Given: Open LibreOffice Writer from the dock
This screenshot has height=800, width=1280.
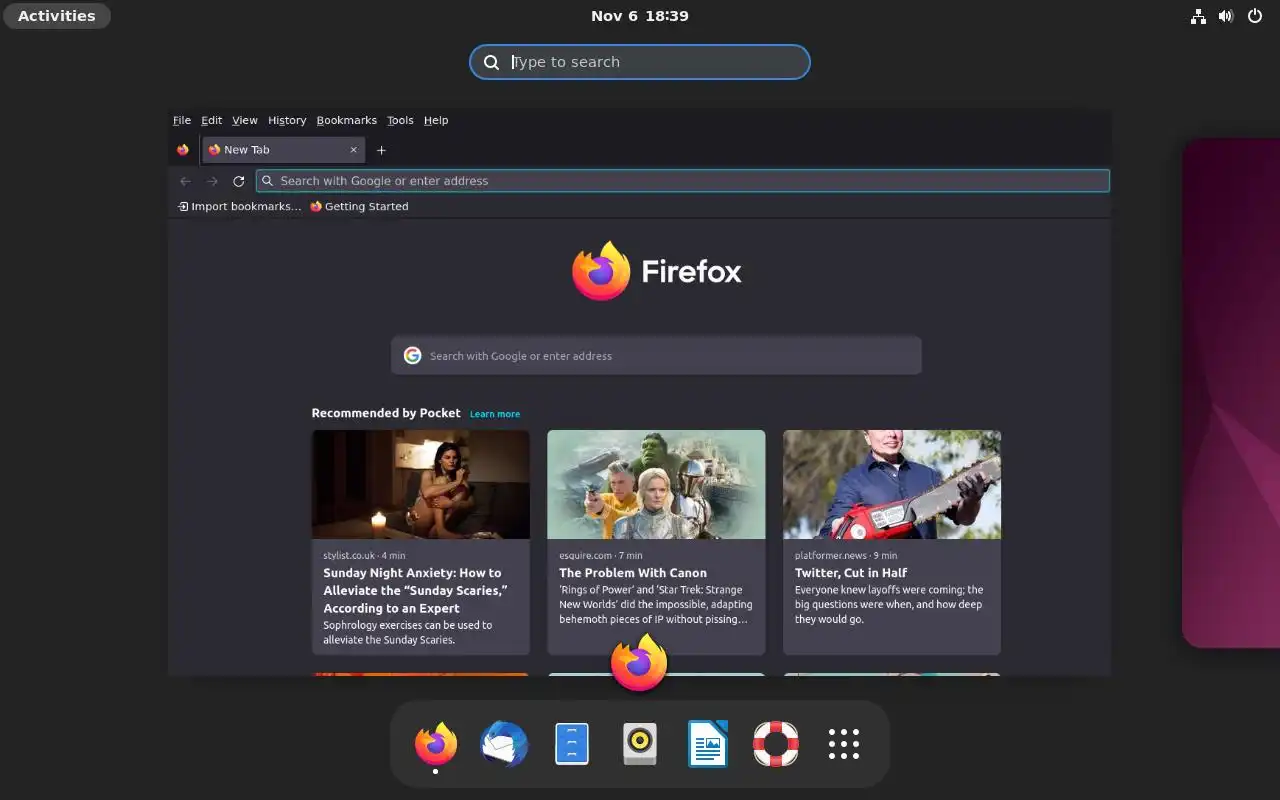Looking at the screenshot, I should click(708, 744).
